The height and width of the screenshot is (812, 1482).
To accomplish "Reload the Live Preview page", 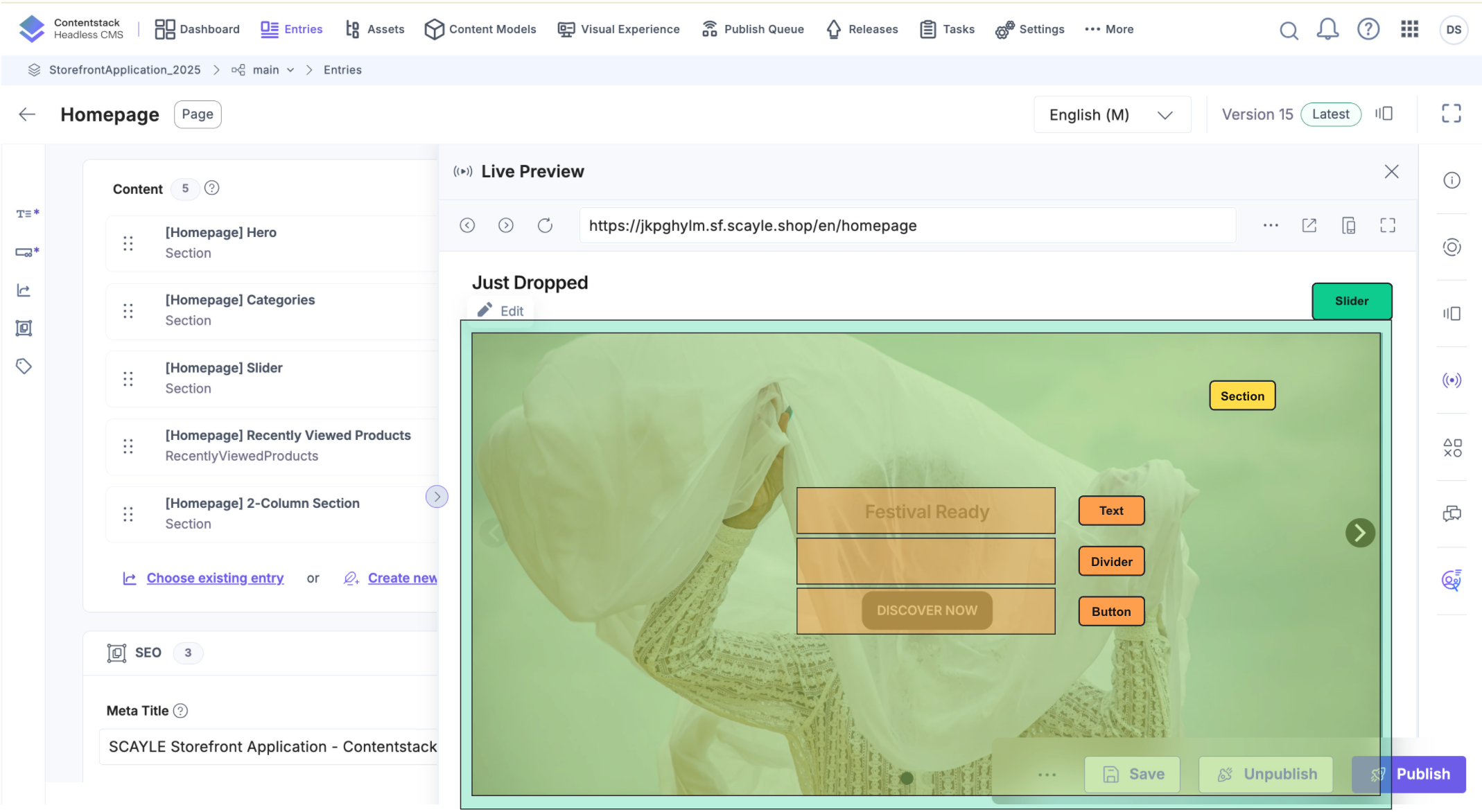I will click(545, 225).
